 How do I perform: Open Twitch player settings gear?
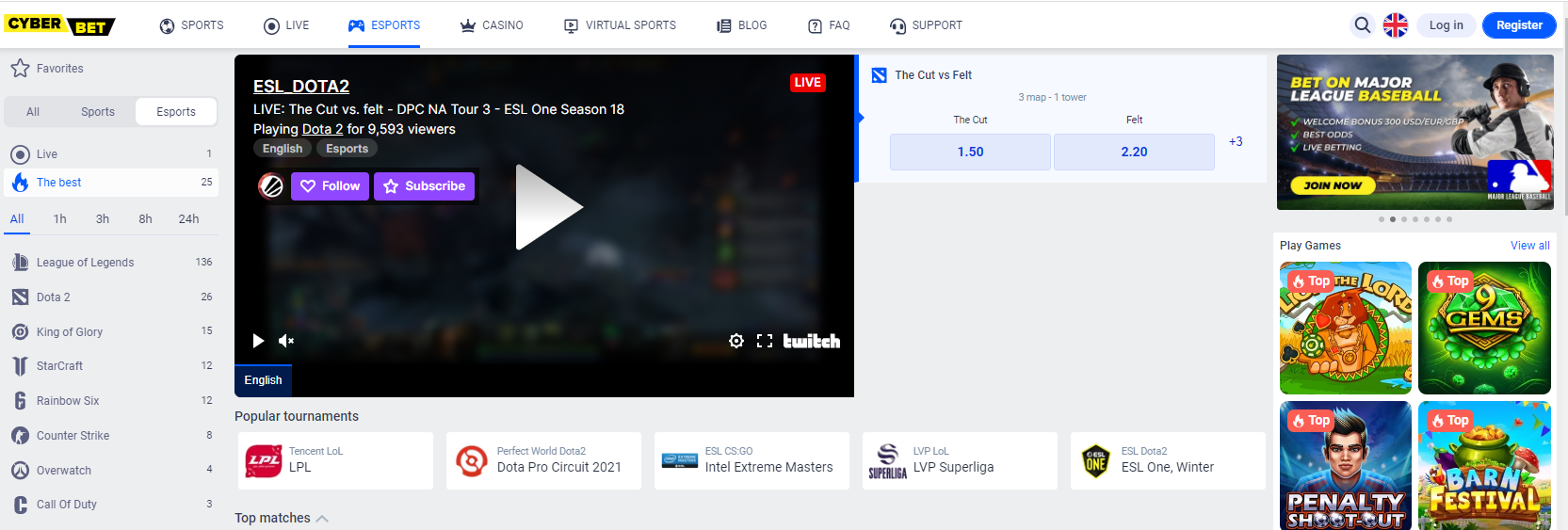coord(736,341)
